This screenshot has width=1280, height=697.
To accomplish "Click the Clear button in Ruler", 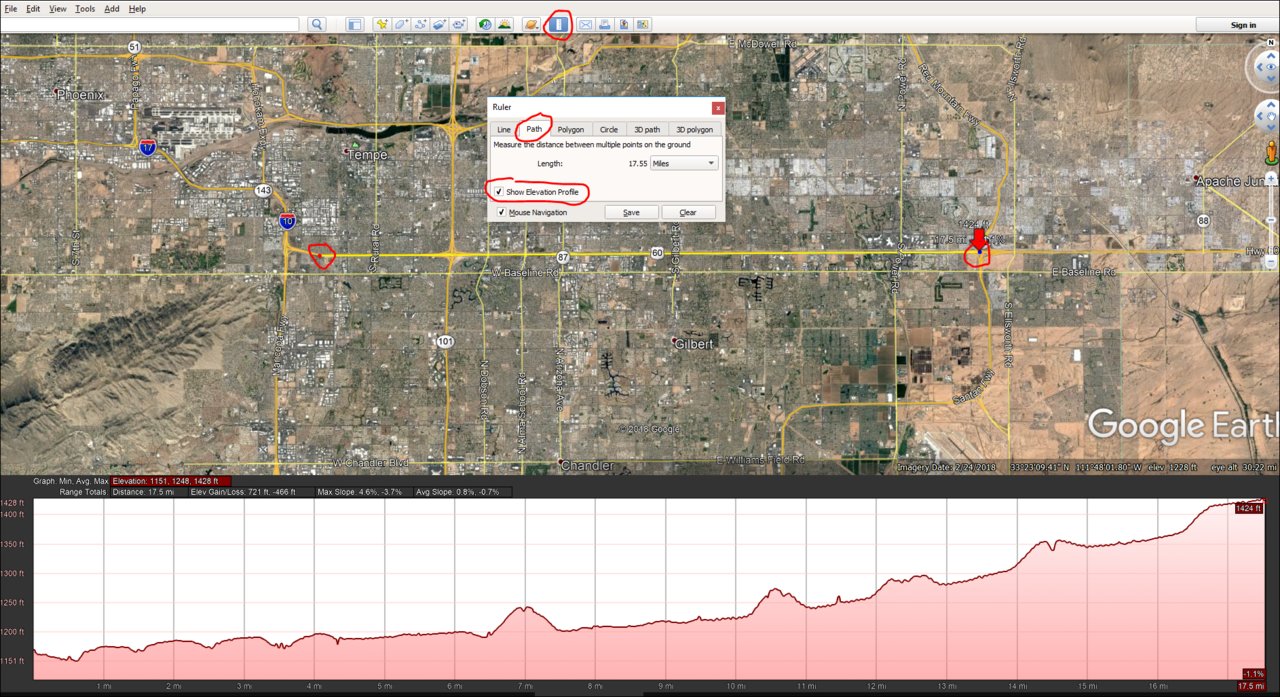I will pos(688,212).
